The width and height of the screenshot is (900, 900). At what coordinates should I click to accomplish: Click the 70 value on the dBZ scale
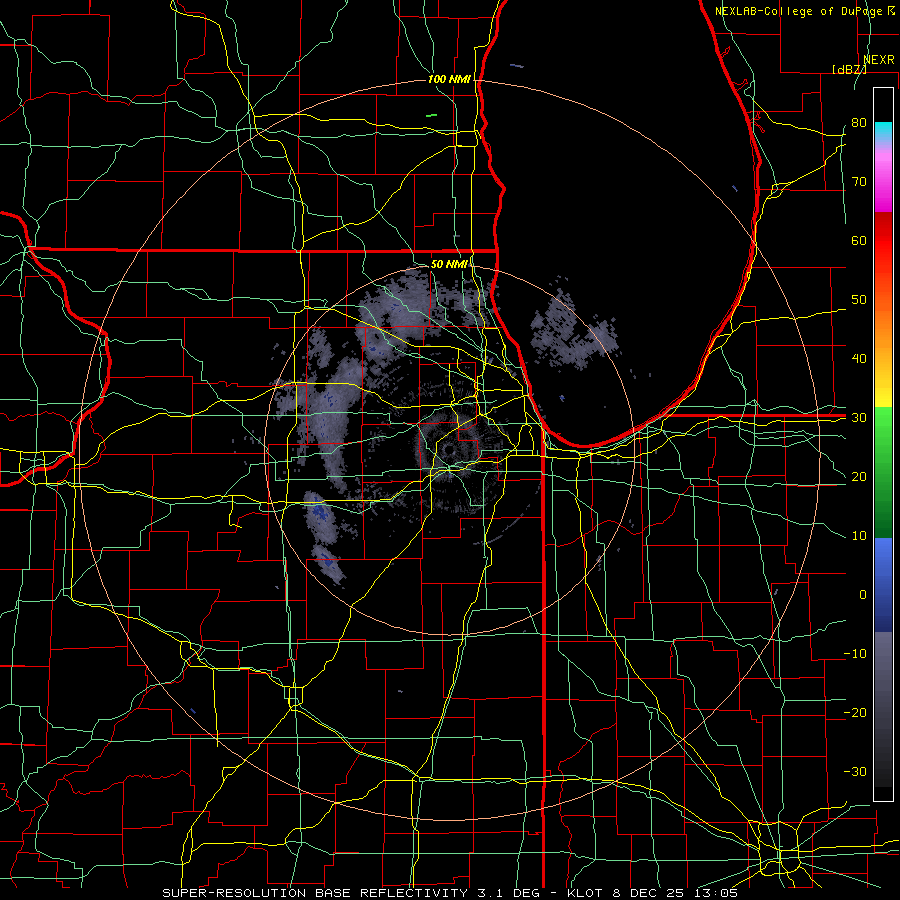point(859,182)
